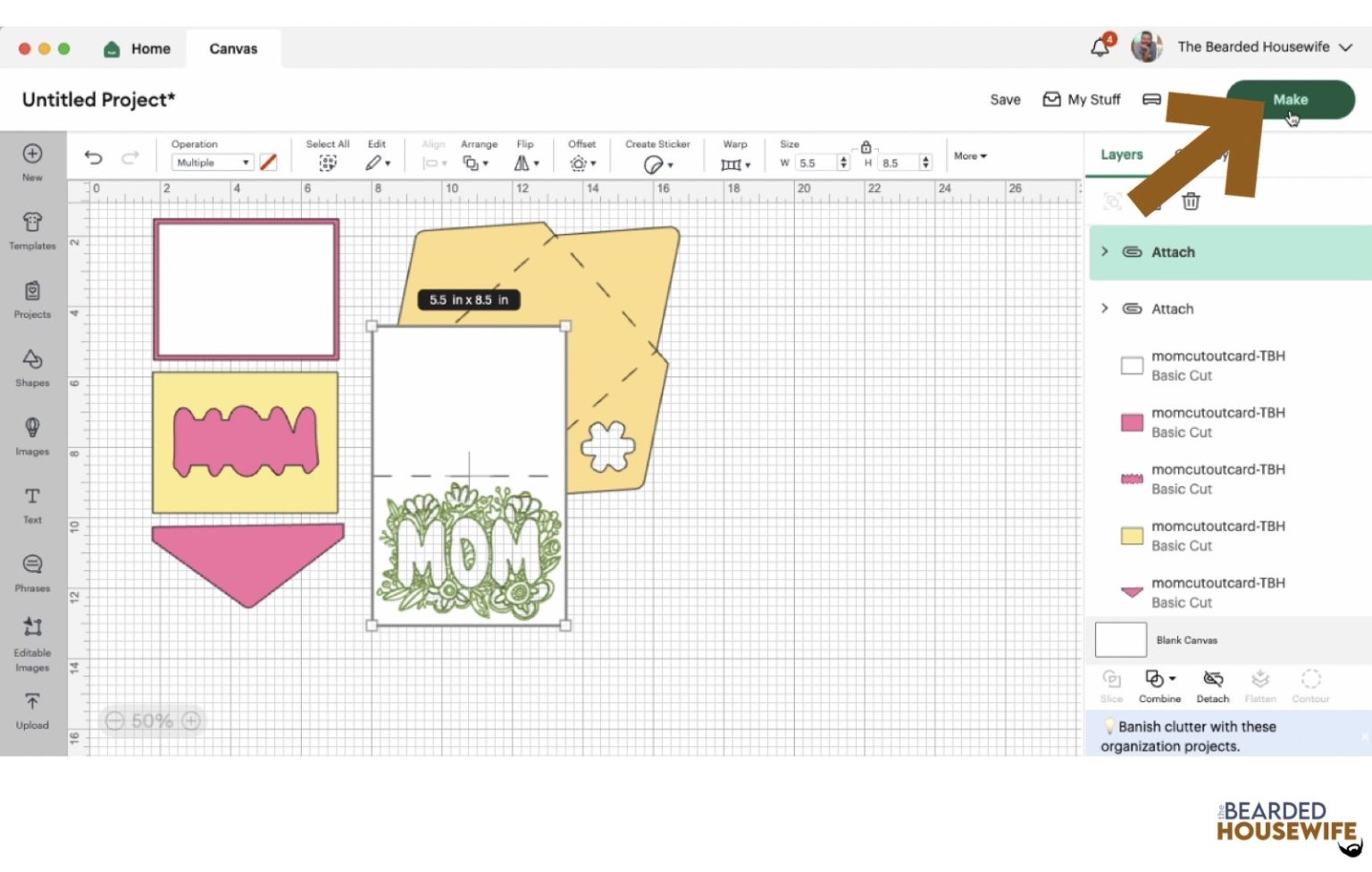Open the Text tool
The height and width of the screenshot is (872, 1372).
click(32, 502)
